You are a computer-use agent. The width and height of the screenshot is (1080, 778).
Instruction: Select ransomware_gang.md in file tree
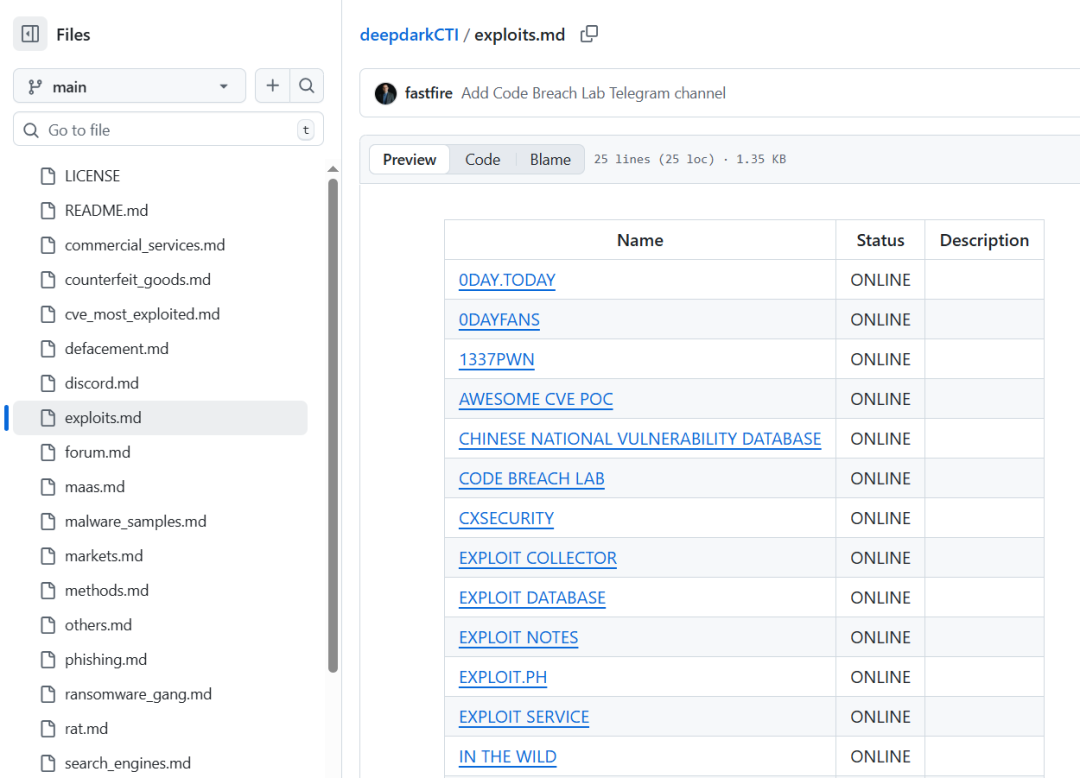click(x=160, y=694)
